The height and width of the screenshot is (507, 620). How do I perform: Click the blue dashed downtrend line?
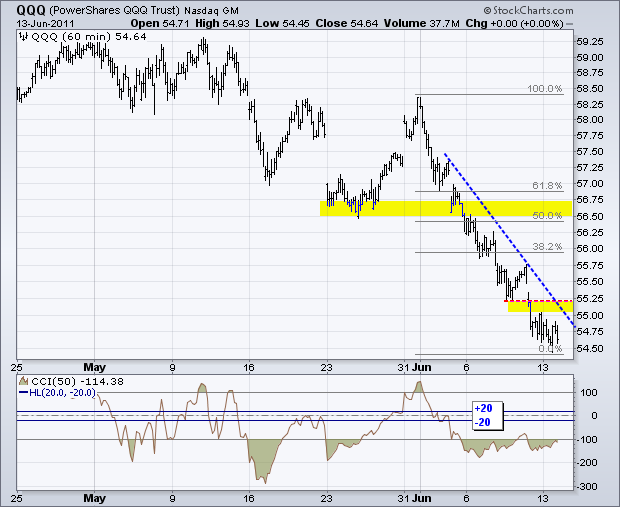click(x=509, y=240)
